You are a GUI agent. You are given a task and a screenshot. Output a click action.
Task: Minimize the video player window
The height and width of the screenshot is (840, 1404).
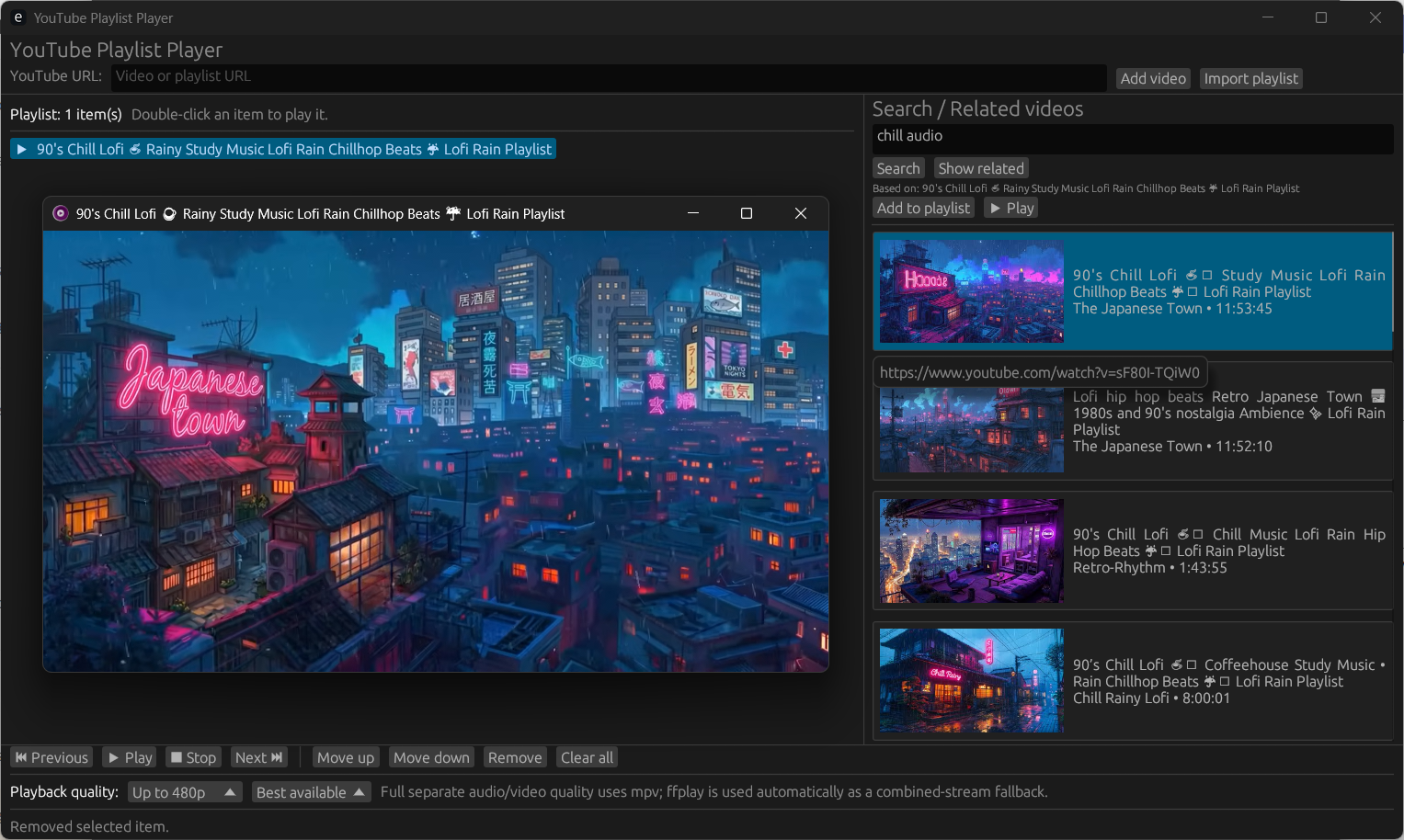point(693,213)
